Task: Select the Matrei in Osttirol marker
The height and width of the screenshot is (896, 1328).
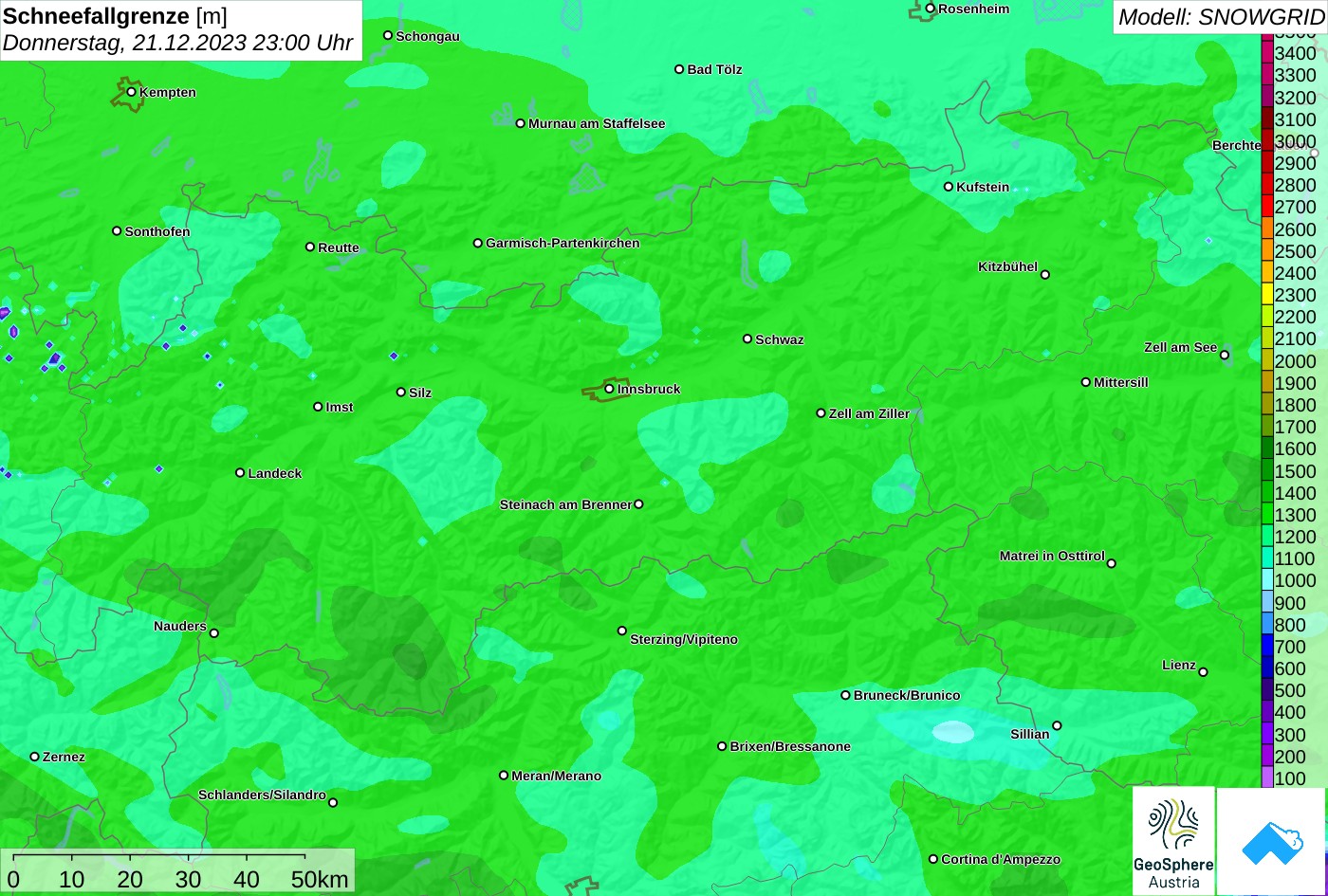Action: pyautogui.click(x=1112, y=563)
